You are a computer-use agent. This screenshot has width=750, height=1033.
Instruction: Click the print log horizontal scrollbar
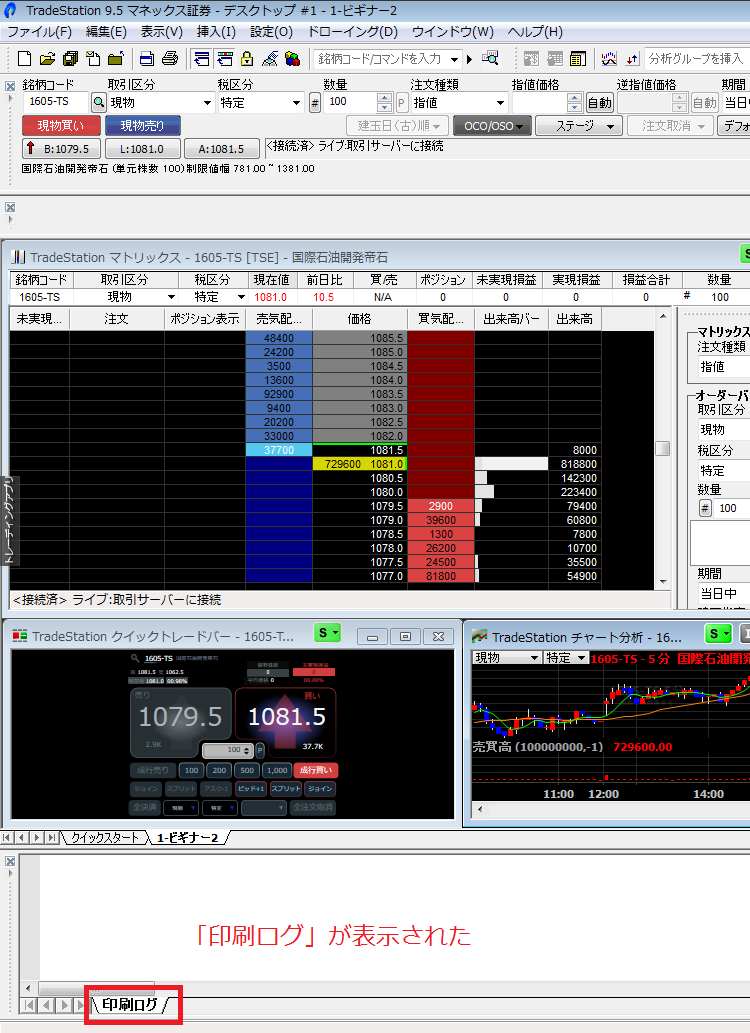96,988
